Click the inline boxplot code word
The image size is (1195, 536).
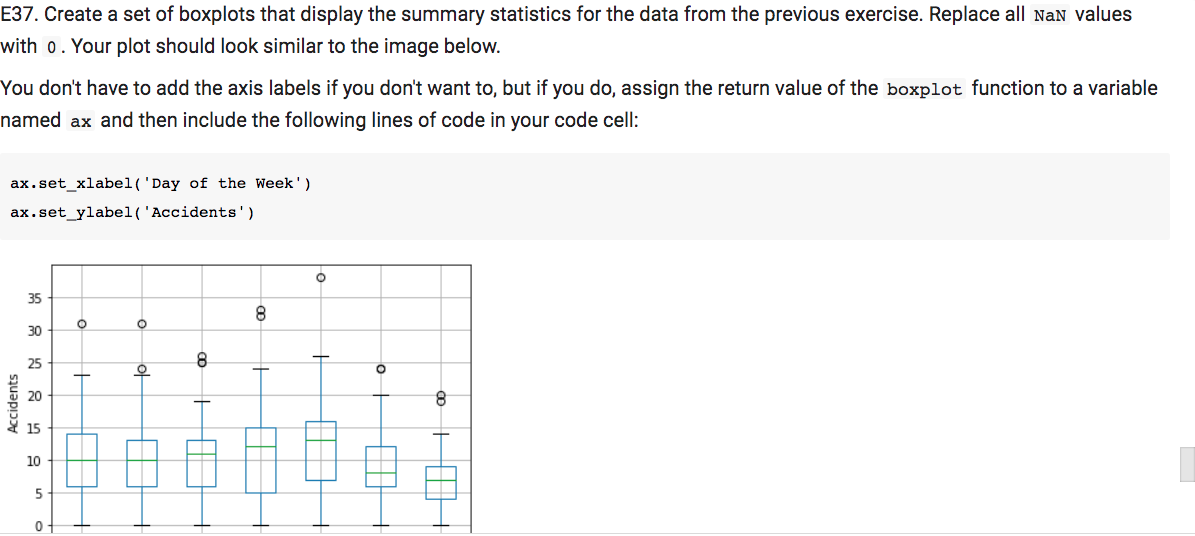926,88
